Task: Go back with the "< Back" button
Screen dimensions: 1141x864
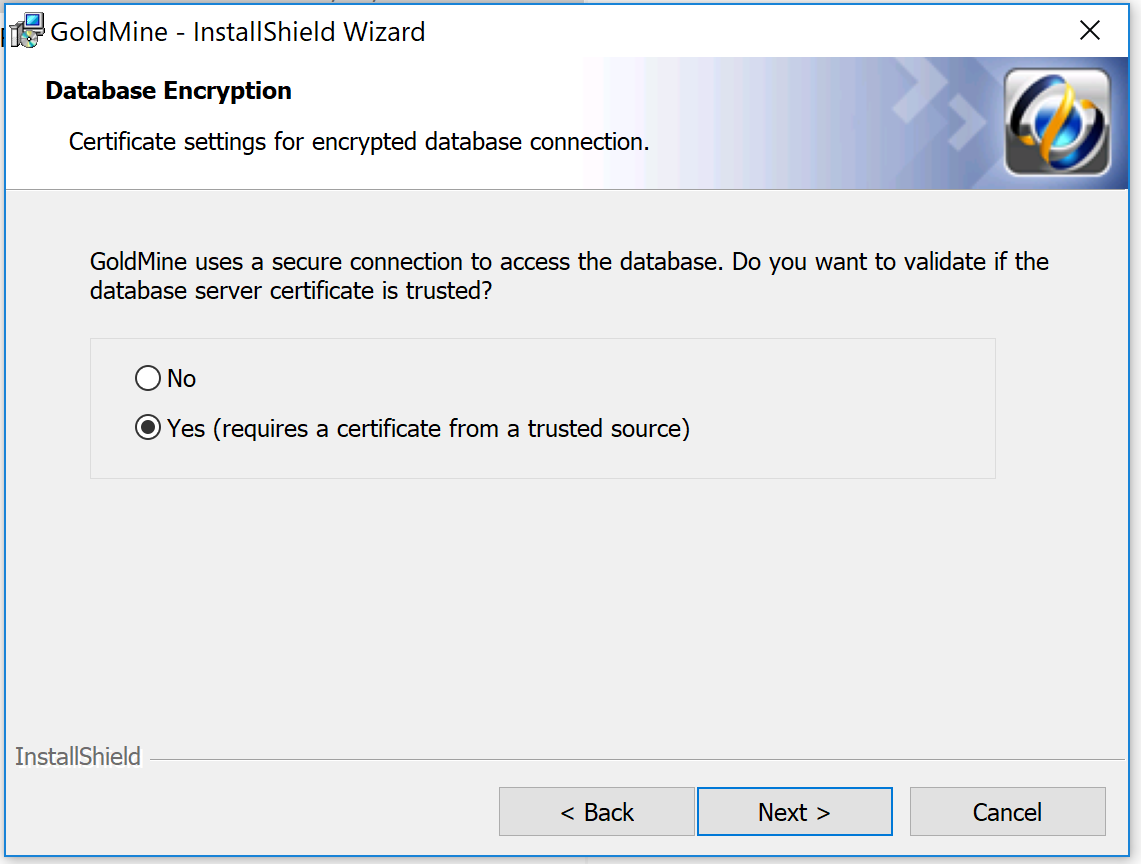Action: click(x=596, y=812)
